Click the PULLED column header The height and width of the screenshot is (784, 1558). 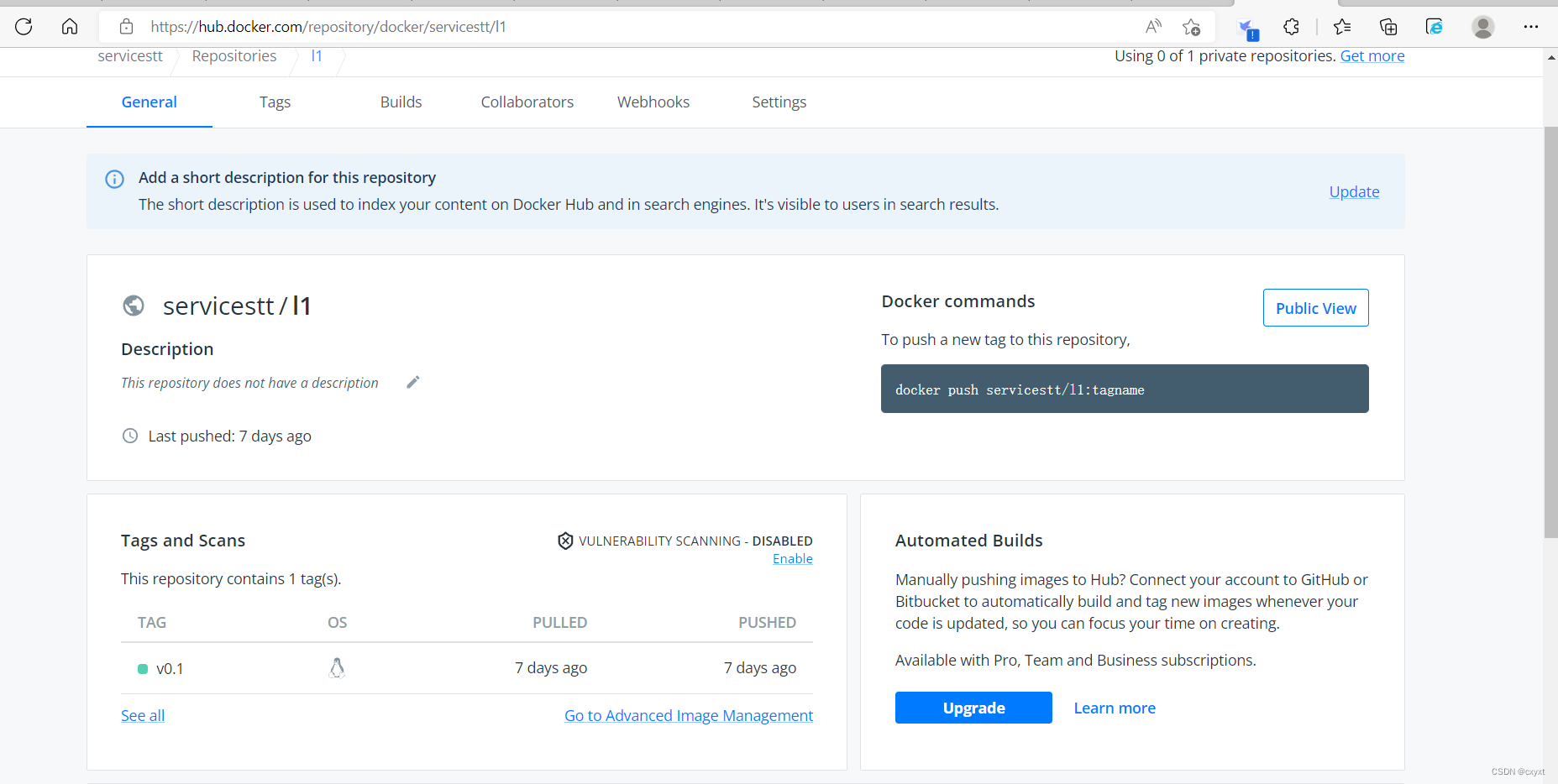coord(559,623)
